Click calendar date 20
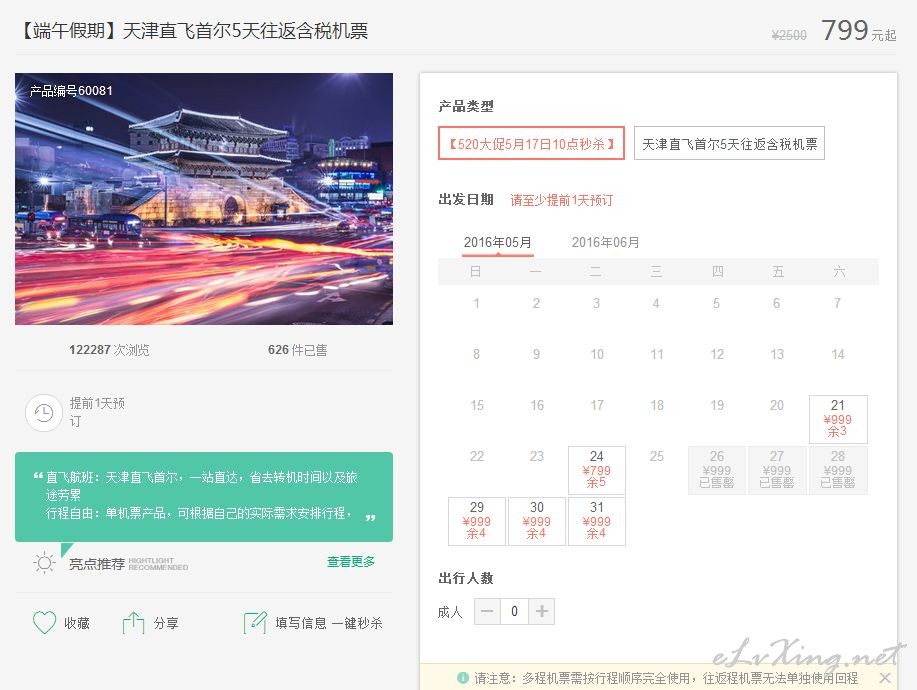Image resolution: width=917 pixels, height=690 pixels. [777, 405]
